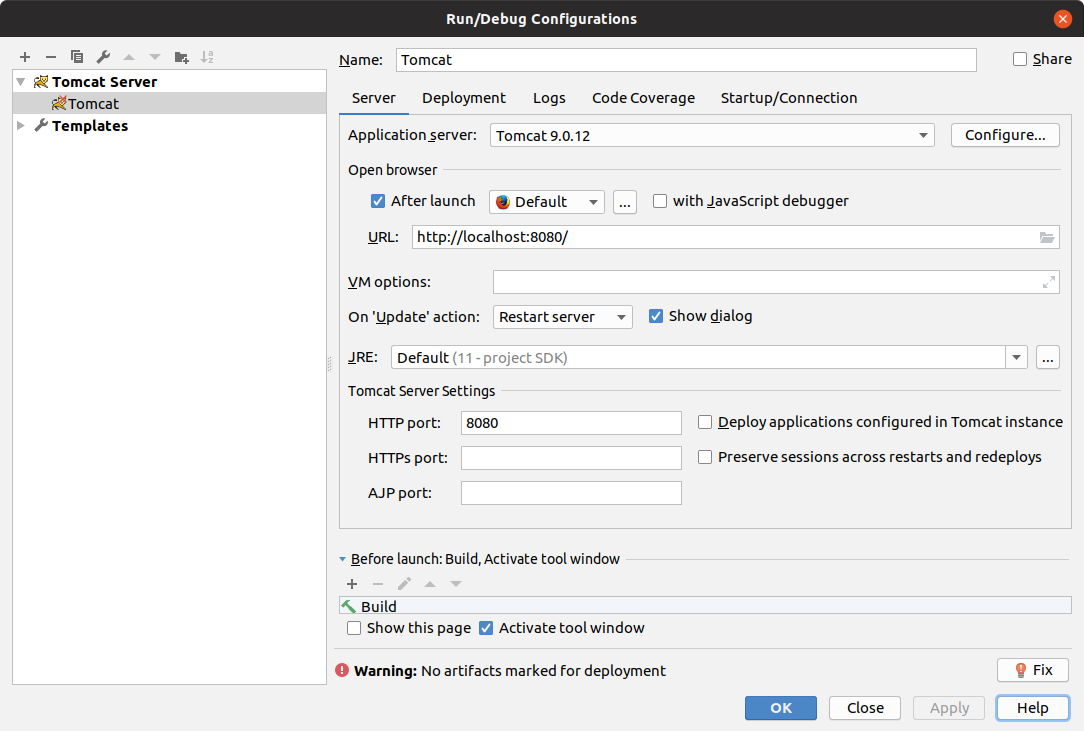The width and height of the screenshot is (1084, 731).
Task: Add a Before launch task with plus
Action: click(352, 584)
